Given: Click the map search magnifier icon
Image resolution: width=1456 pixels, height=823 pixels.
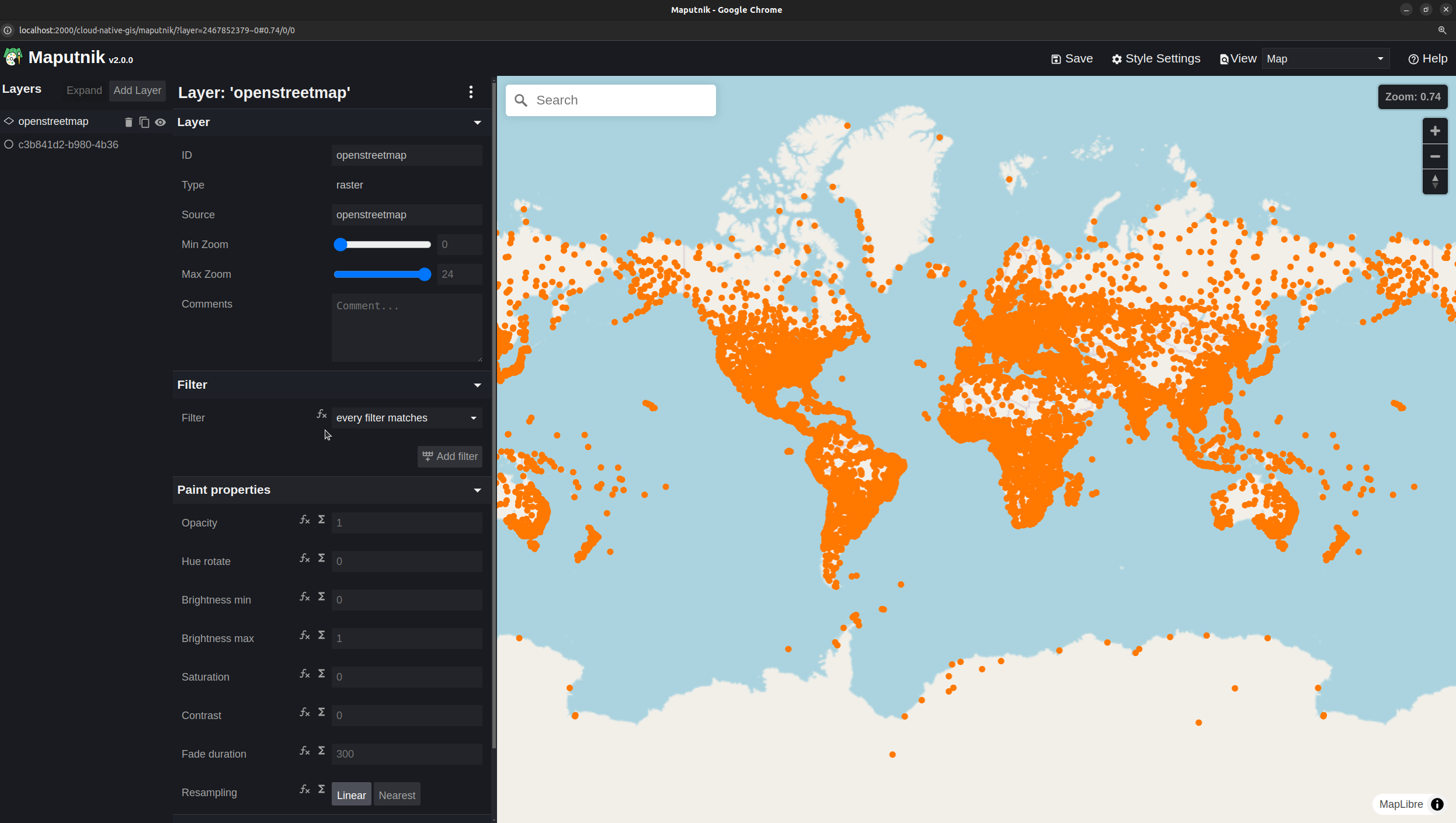Looking at the screenshot, I should (521, 100).
